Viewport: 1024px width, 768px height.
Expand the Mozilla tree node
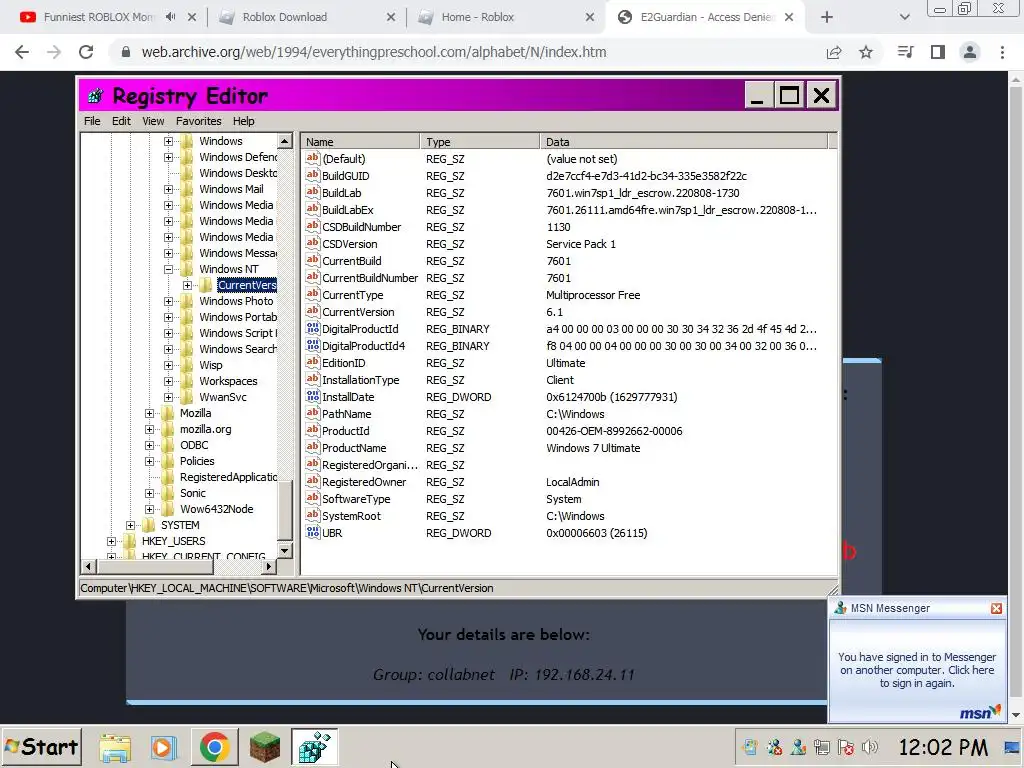(150, 413)
